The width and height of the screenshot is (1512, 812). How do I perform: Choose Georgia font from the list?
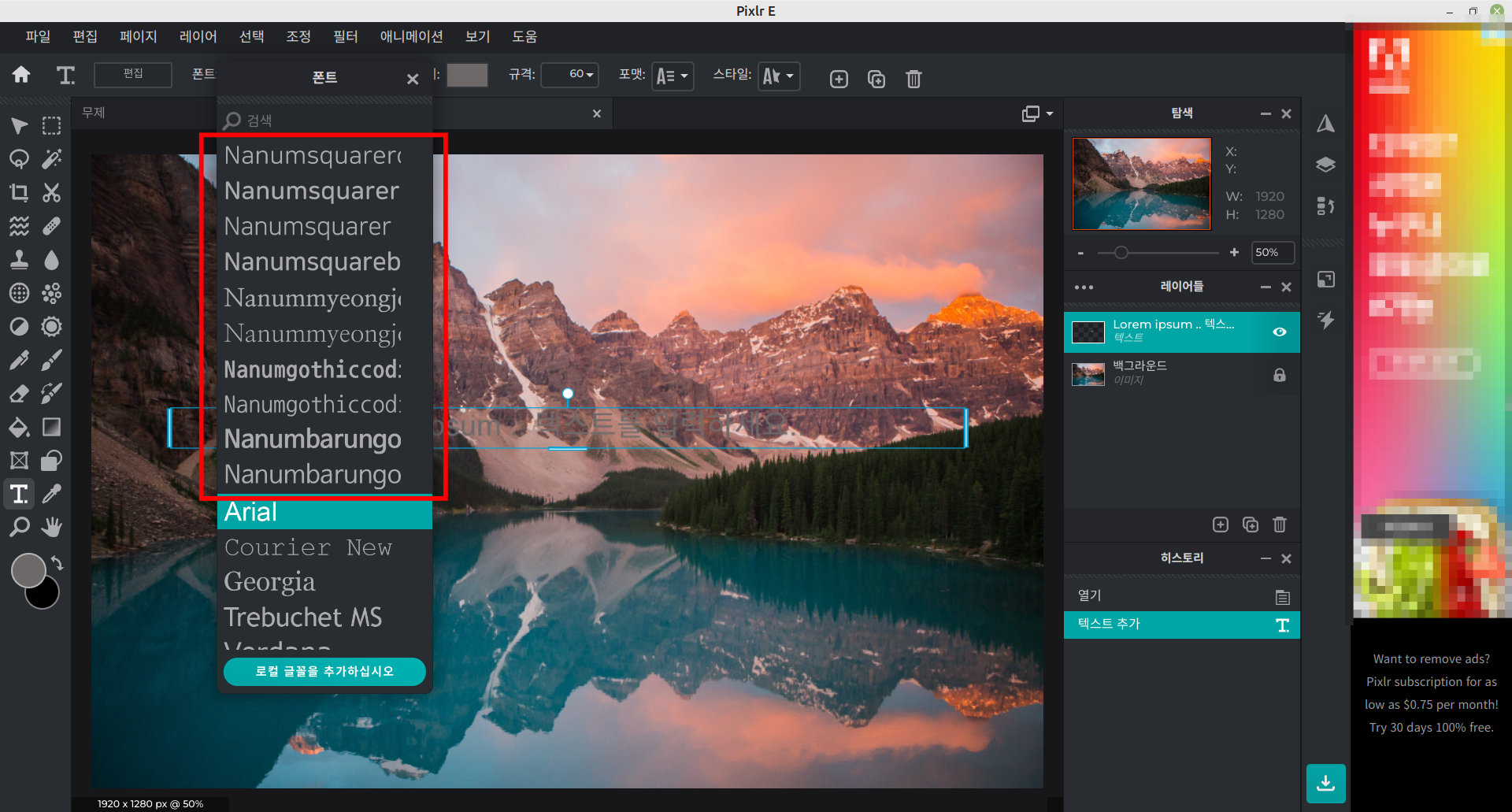(x=324, y=581)
